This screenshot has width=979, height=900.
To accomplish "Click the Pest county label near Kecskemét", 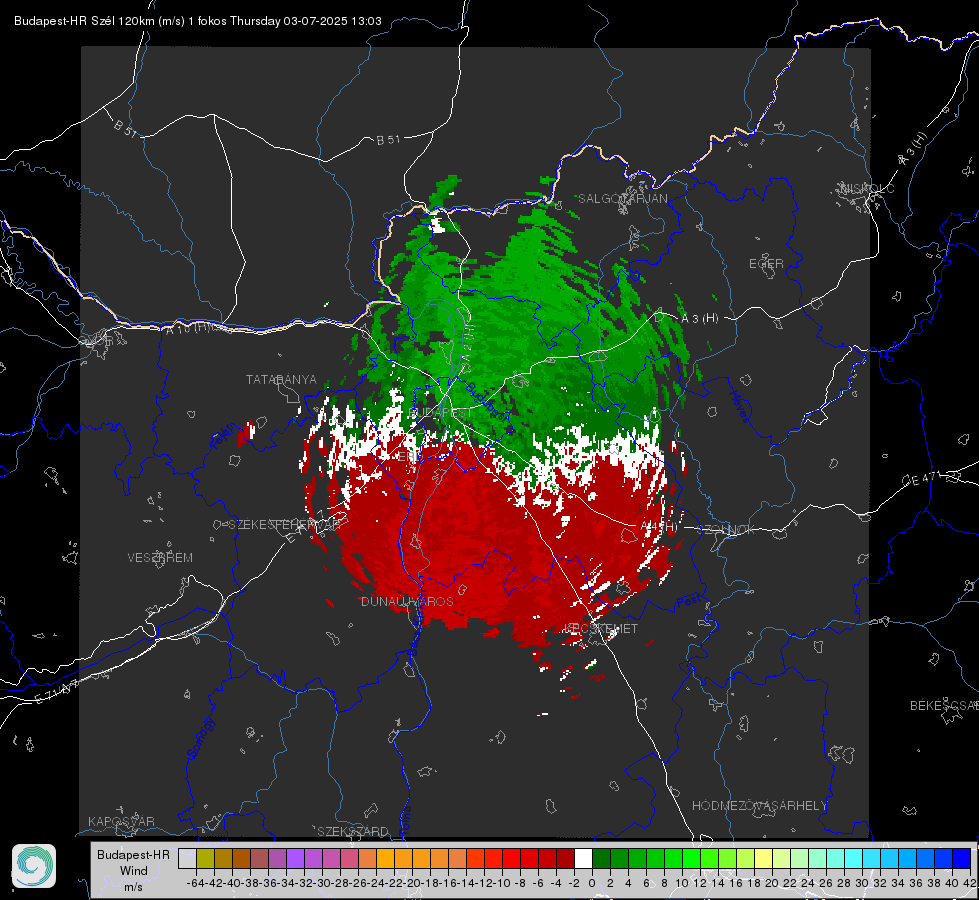I will (x=689, y=602).
